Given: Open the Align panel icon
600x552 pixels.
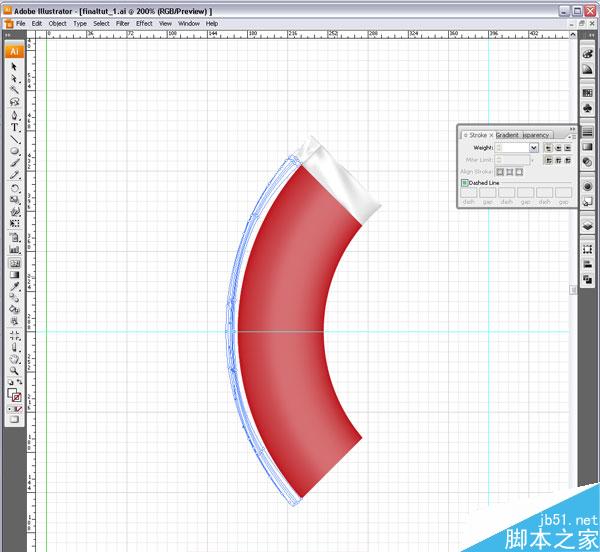Looking at the screenshot, I should tap(587, 264).
